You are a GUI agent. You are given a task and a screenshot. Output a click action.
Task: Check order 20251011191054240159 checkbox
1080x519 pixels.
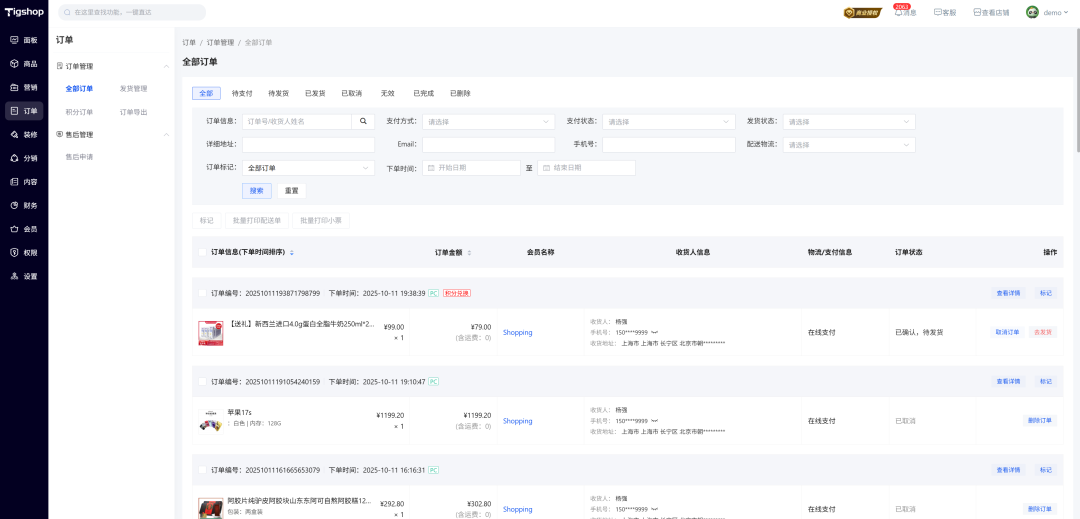coord(202,381)
